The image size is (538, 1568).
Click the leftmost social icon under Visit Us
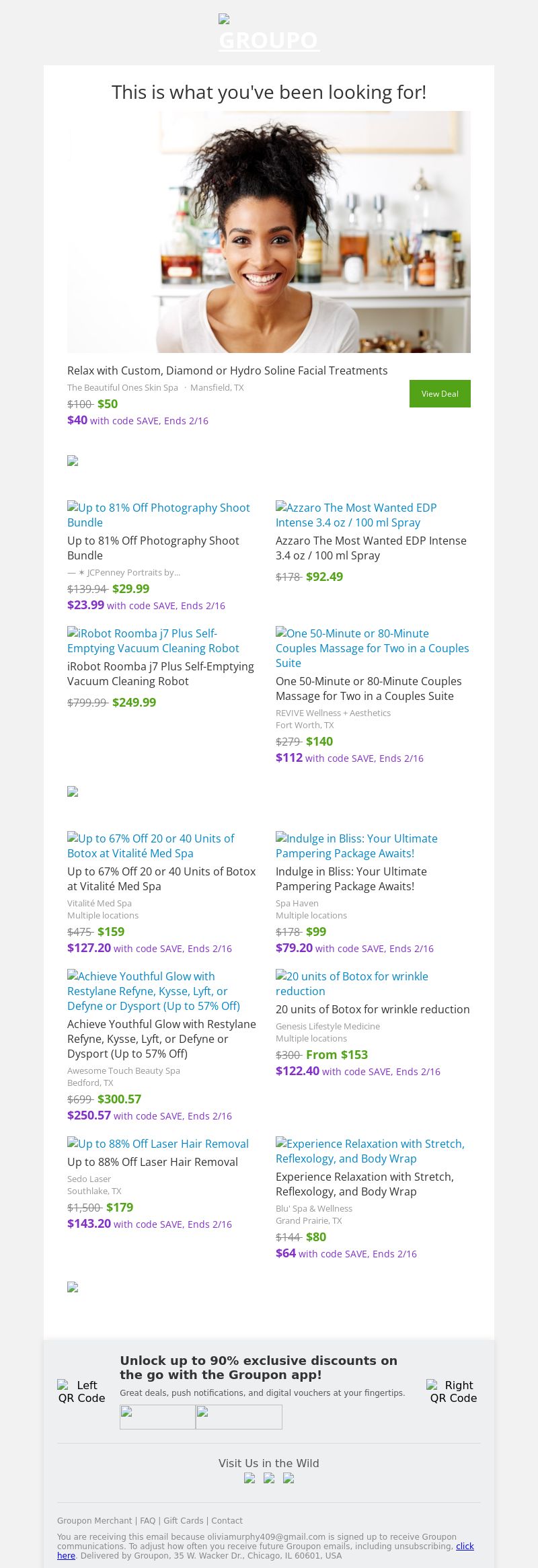point(249,1478)
